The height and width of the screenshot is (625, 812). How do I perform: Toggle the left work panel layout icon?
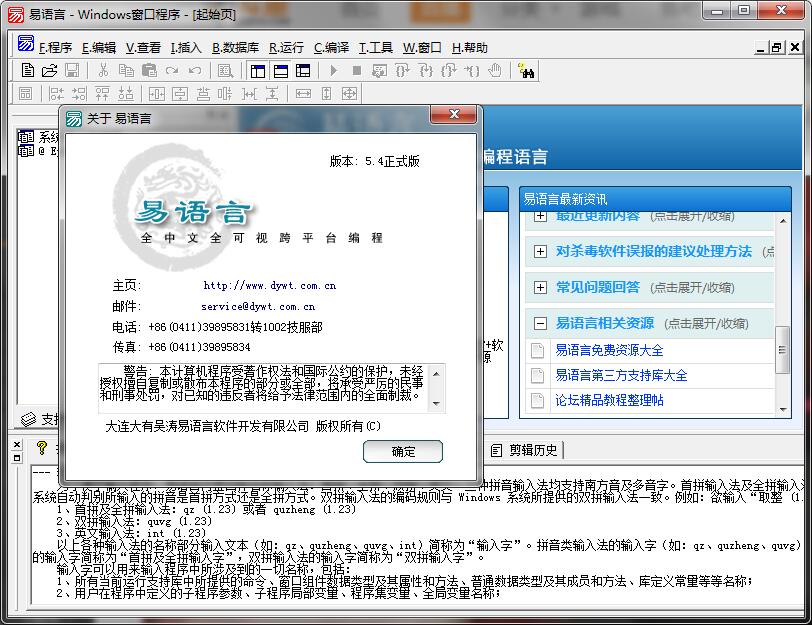tap(257, 70)
